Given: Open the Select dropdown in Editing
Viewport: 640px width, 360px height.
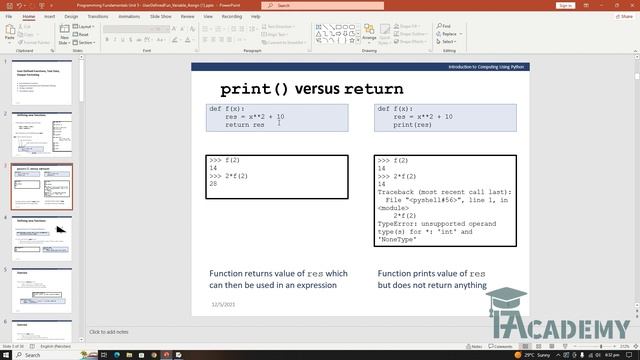Looking at the screenshot, I should coord(446,42).
